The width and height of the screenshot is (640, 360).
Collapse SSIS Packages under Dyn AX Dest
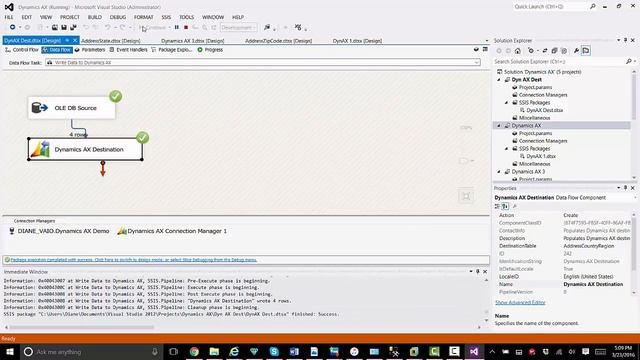coord(507,102)
